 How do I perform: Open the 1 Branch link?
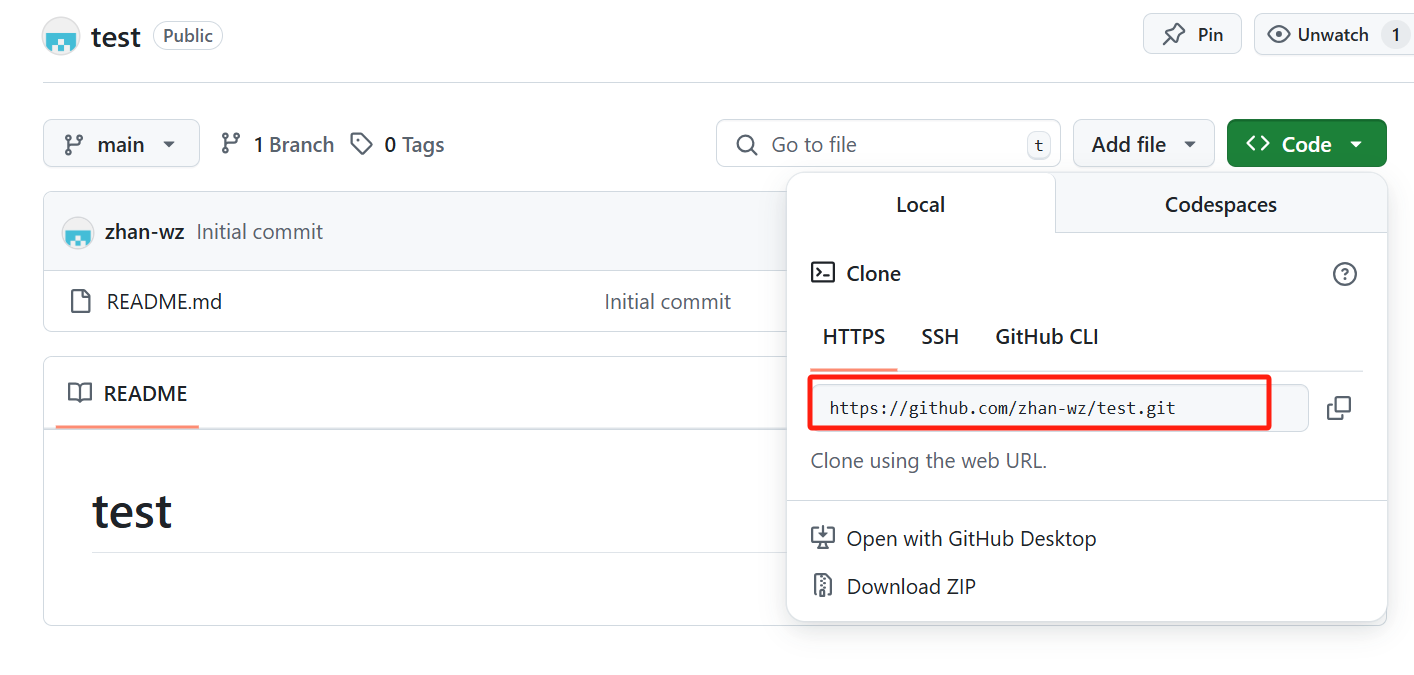[x=277, y=144]
